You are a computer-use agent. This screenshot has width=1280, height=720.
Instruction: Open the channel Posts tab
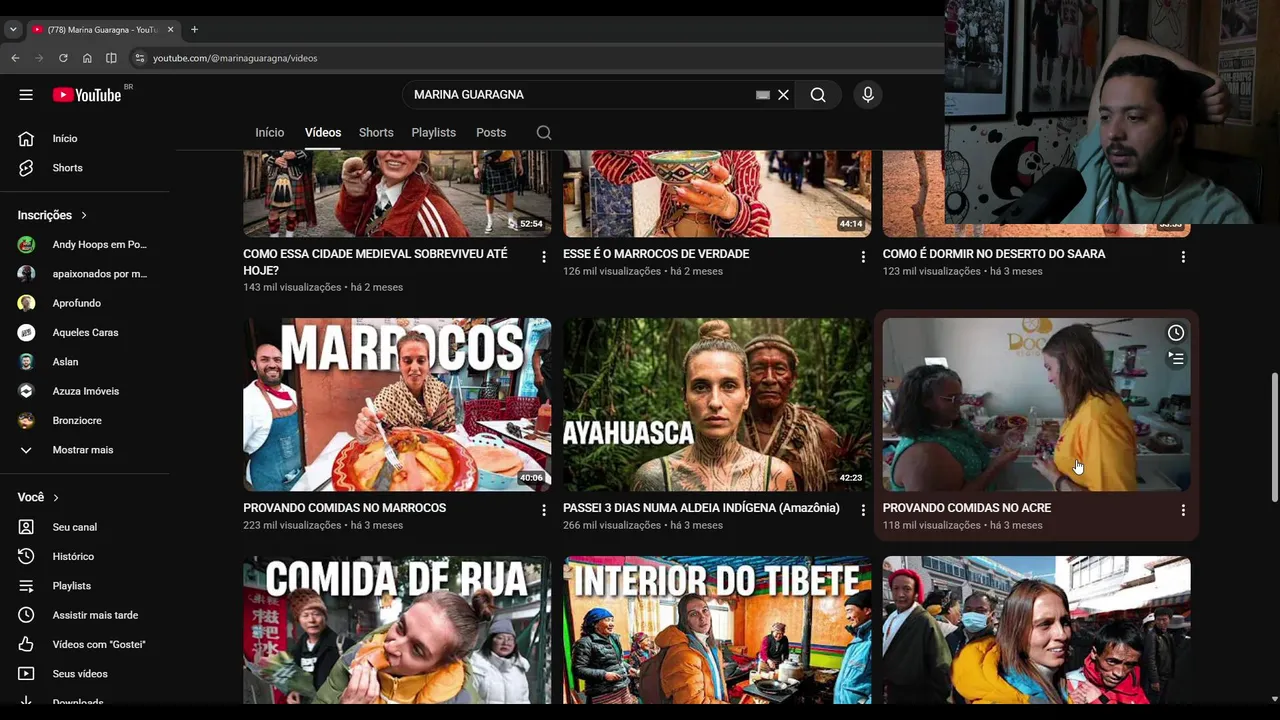pyautogui.click(x=491, y=133)
